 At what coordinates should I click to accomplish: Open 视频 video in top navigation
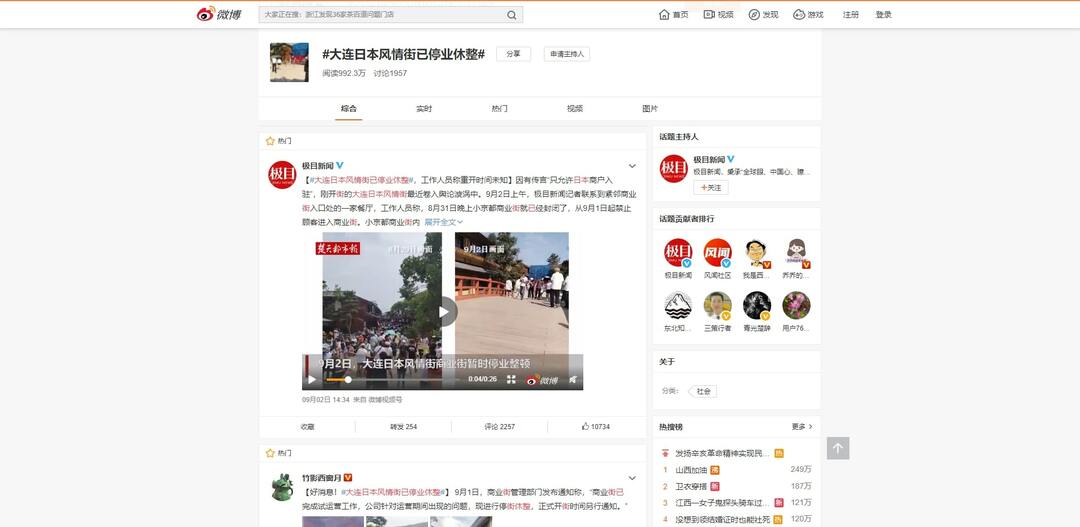tap(718, 14)
